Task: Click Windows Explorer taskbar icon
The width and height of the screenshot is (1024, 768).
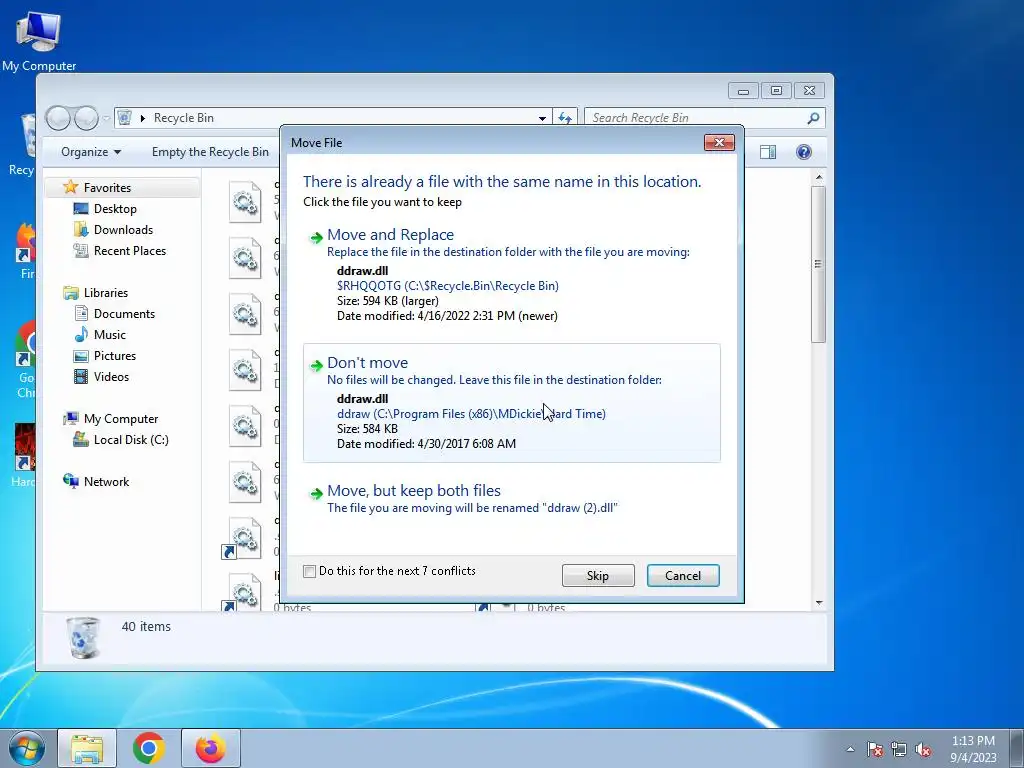Action: coord(87,748)
